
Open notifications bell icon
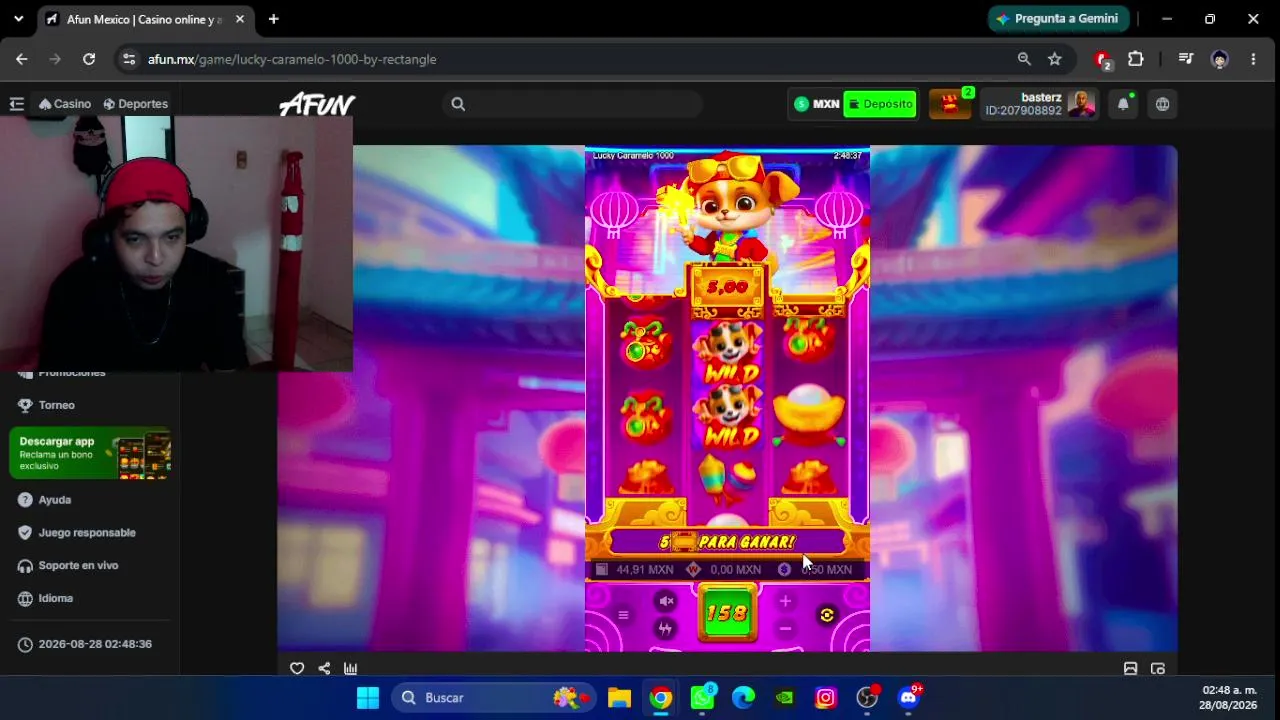click(x=1123, y=104)
